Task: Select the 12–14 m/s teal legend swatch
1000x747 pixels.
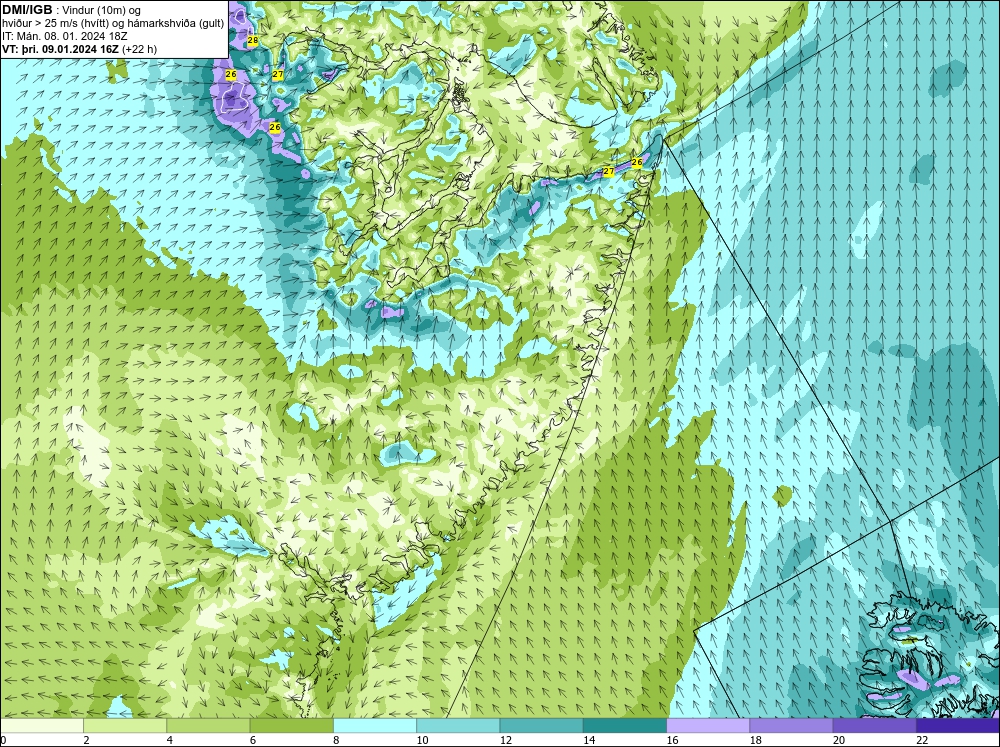Action: click(541, 726)
